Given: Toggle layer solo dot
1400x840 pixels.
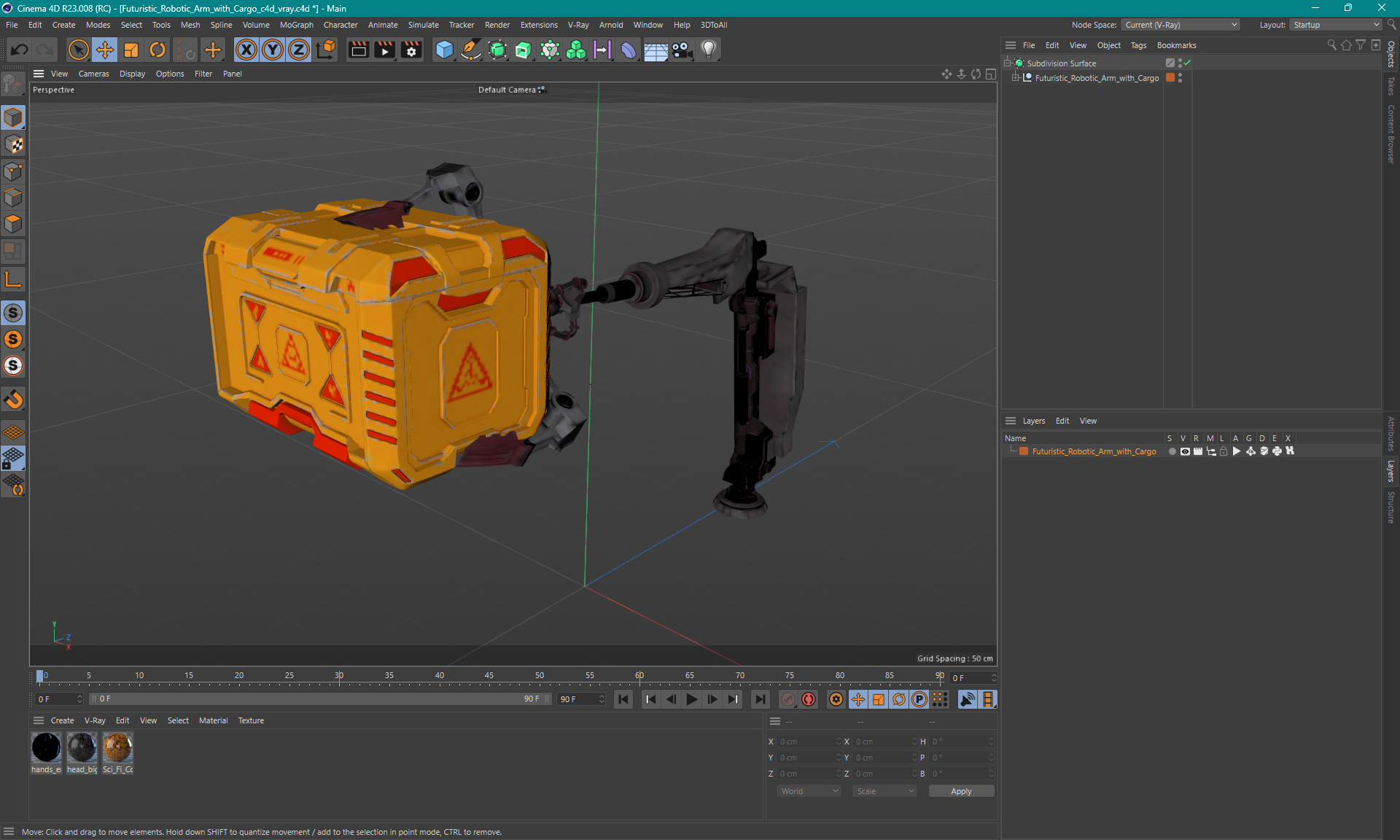Looking at the screenshot, I should [x=1172, y=451].
